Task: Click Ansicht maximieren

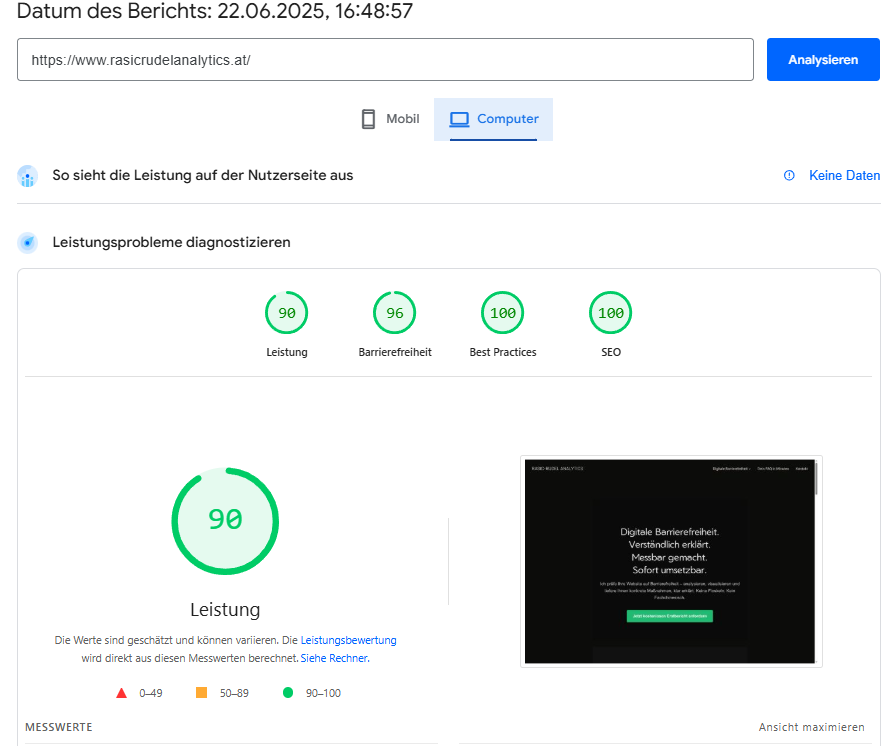Action: (x=811, y=727)
